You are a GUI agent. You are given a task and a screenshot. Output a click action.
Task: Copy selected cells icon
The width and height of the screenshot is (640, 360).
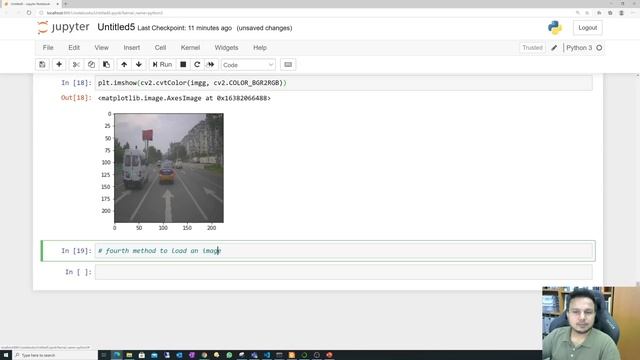point(91,64)
